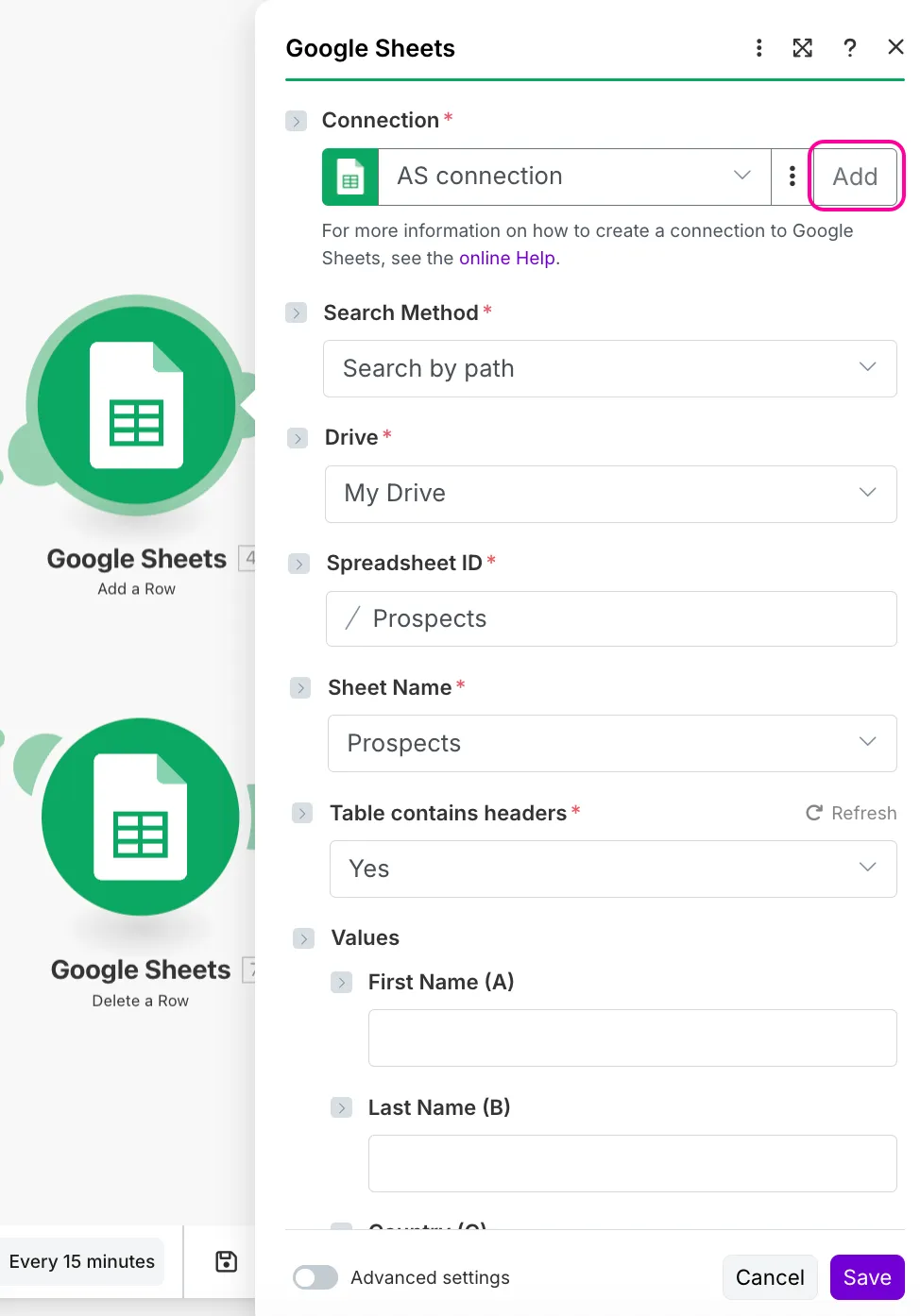Expand the Table contains headers chevron
Image resolution: width=920 pixels, height=1316 pixels.
pos(302,813)
